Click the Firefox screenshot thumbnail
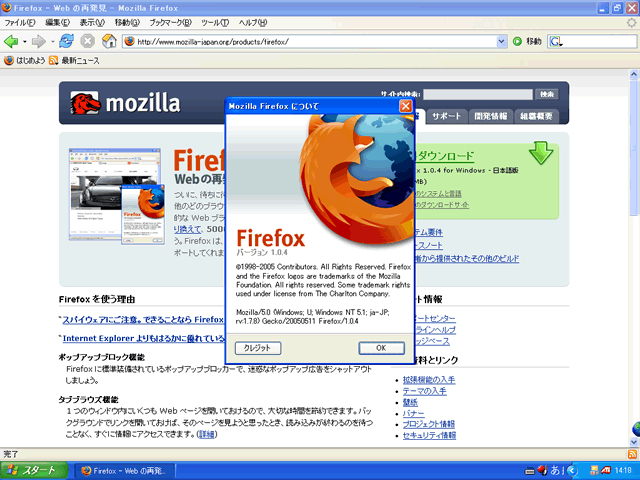The image size is (640, 480). pos(117,196)
